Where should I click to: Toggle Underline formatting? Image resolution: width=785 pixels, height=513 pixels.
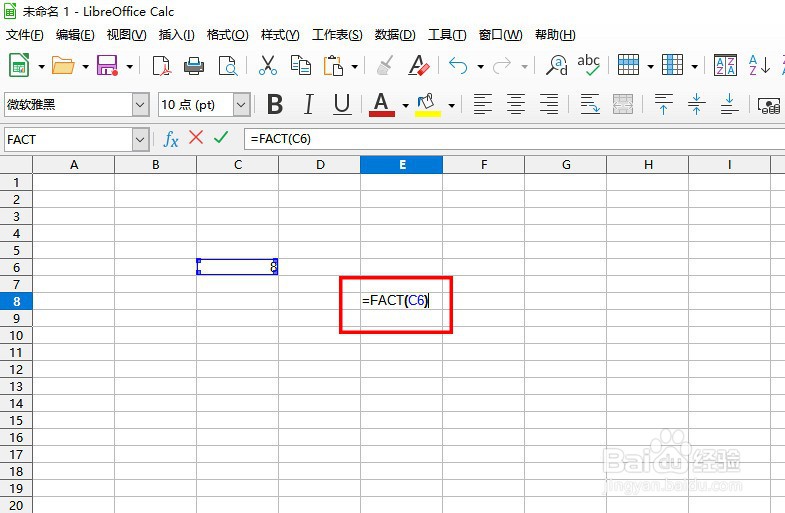(x=342, y=105)
